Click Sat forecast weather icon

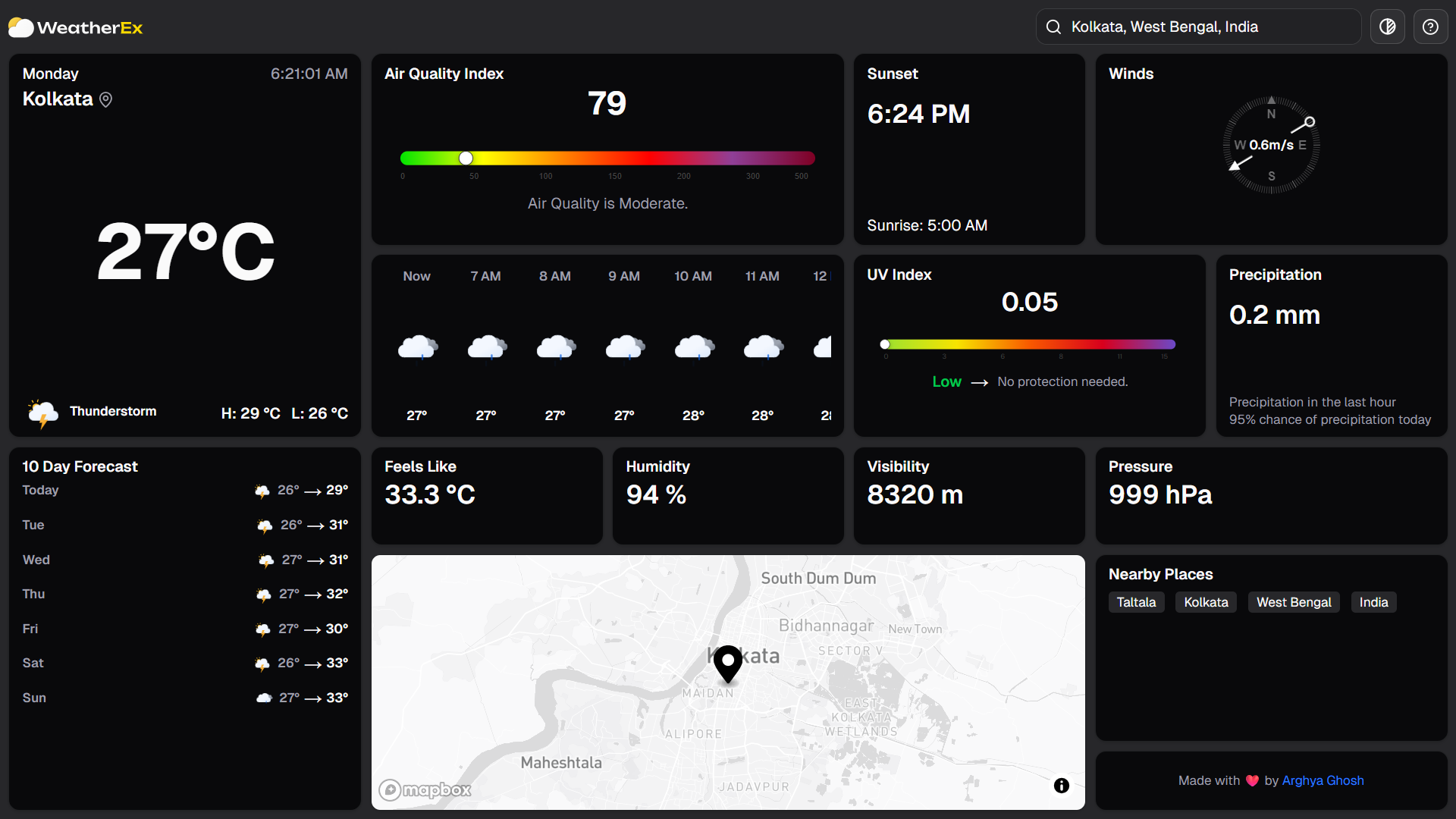pos(262,664)
